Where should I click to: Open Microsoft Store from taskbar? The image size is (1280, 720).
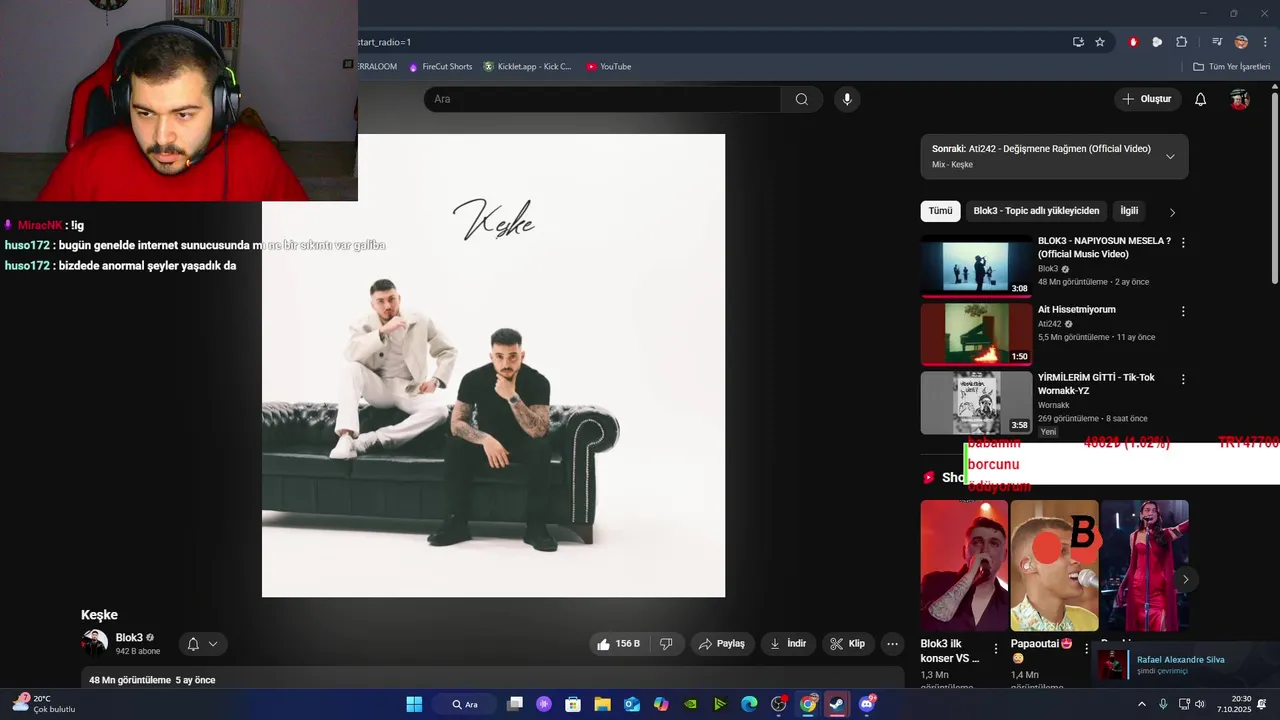pyautogui.click(x=573, y=704)
